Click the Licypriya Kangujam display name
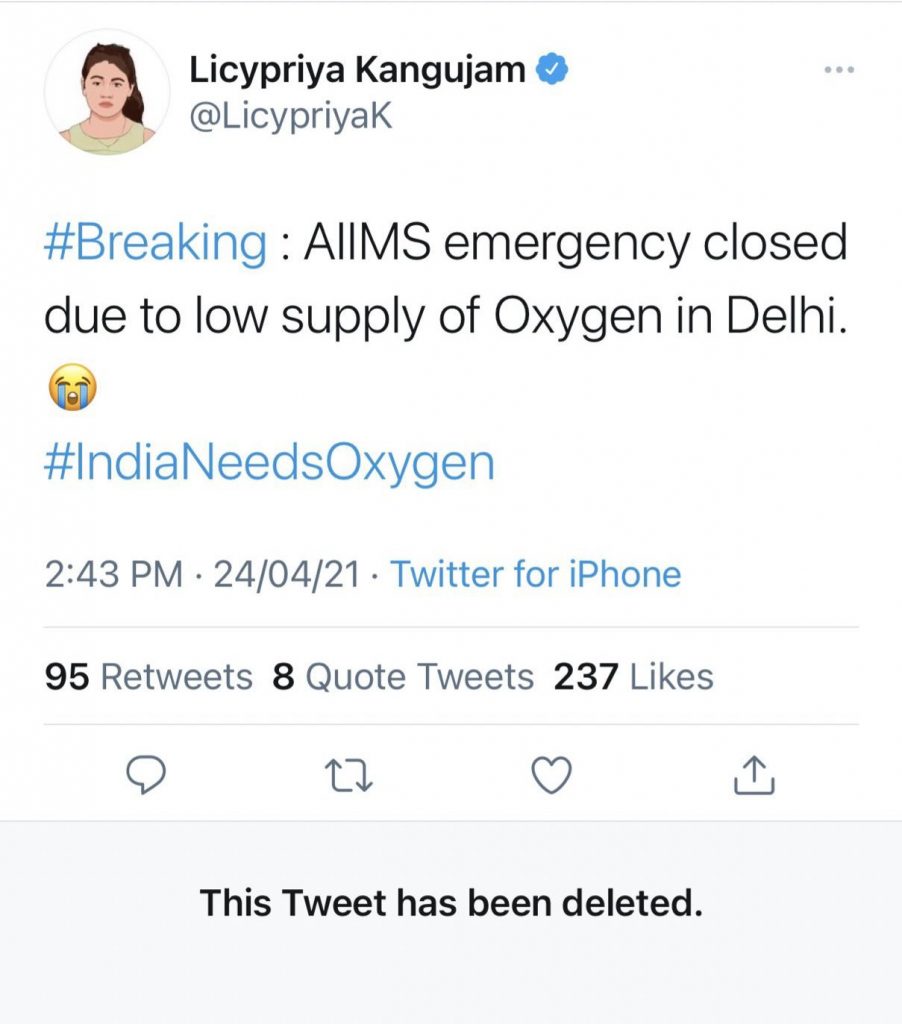The image size is (902, 1024). coord(356,70)
